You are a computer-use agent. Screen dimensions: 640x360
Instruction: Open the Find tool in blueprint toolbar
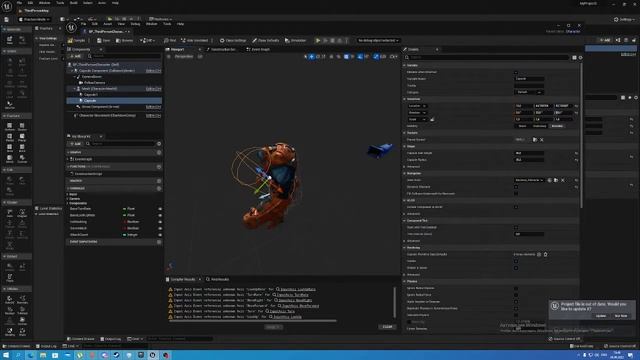click(170, 40)
